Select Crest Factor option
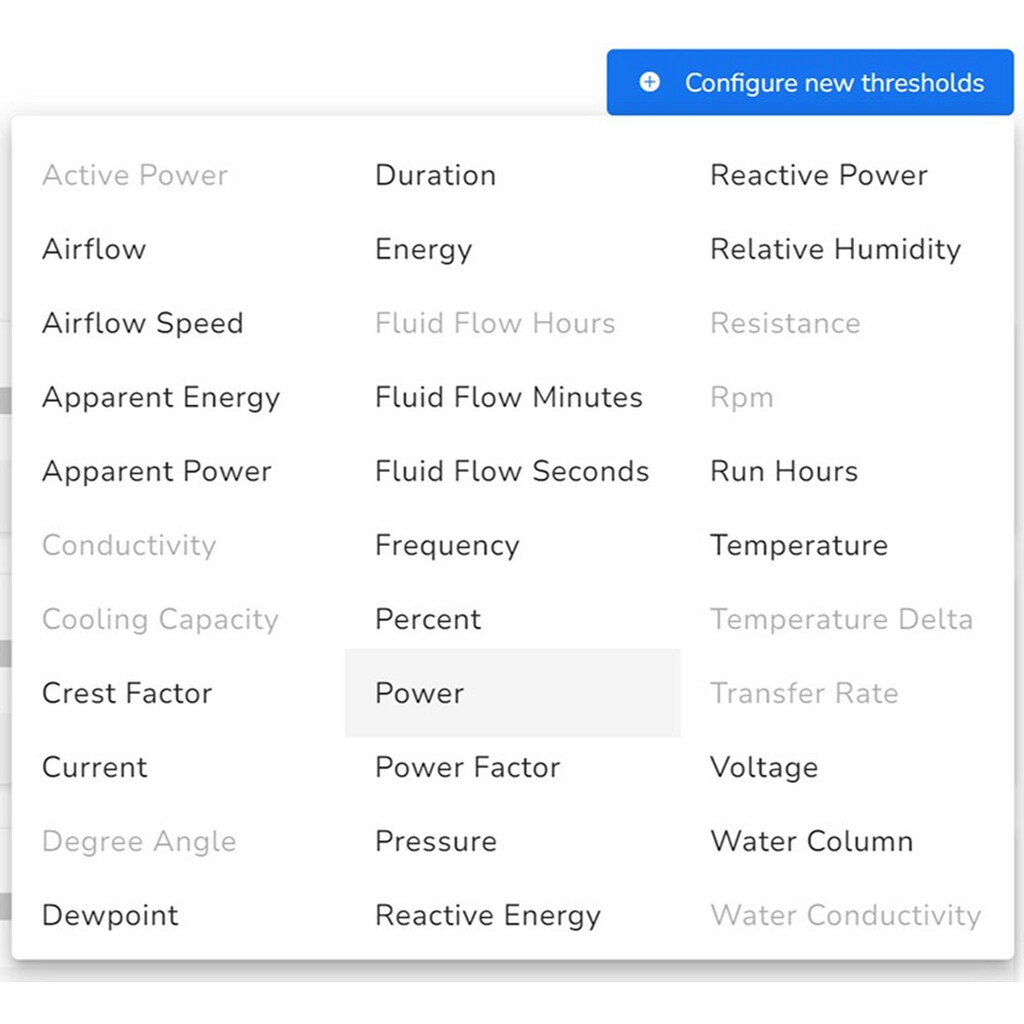This screenshot has width=1024, height=1024. click(127, 694)
